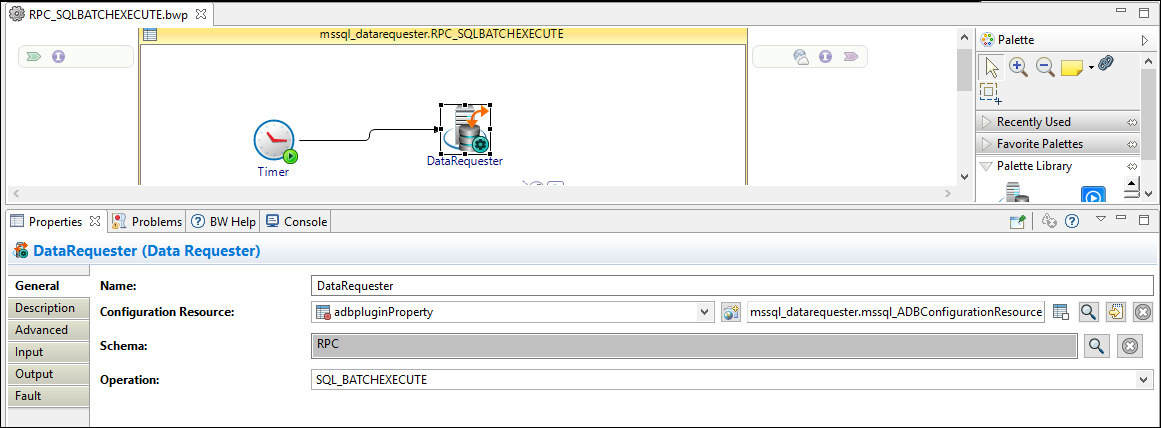Image resolution: width=1161 pixels, height=428 pixels.
Task: Click the globe icon beside adbpluginProperty
Action: click(x=731, y=312)
